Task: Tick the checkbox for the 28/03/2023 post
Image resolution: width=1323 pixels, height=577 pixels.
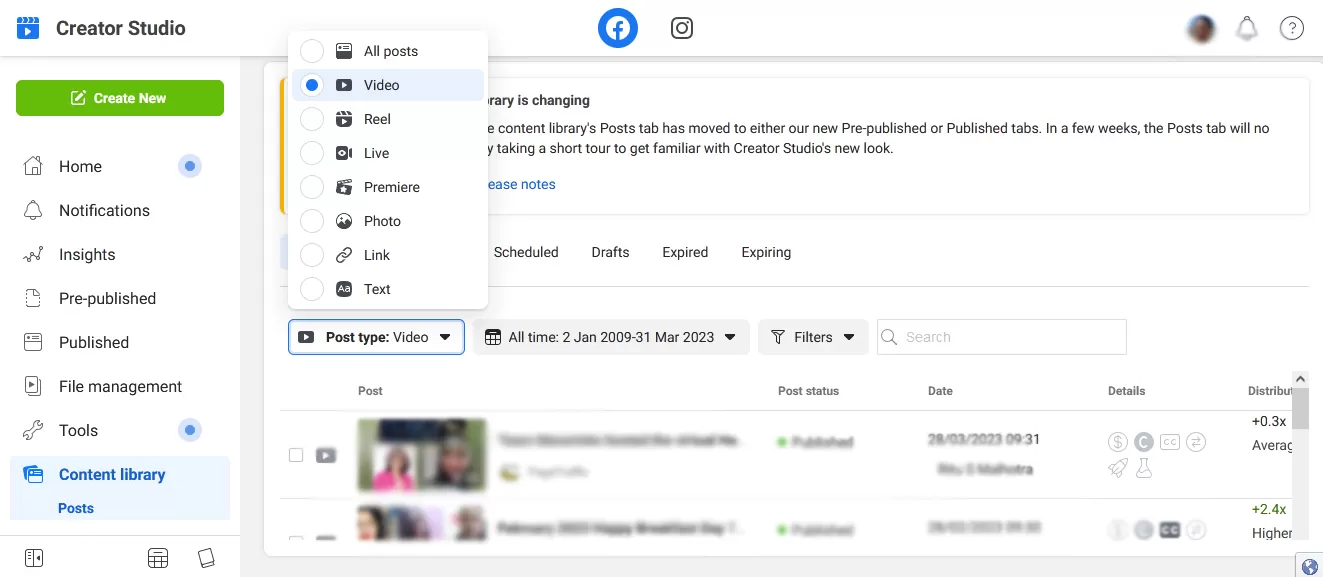Action: (296, 455)
